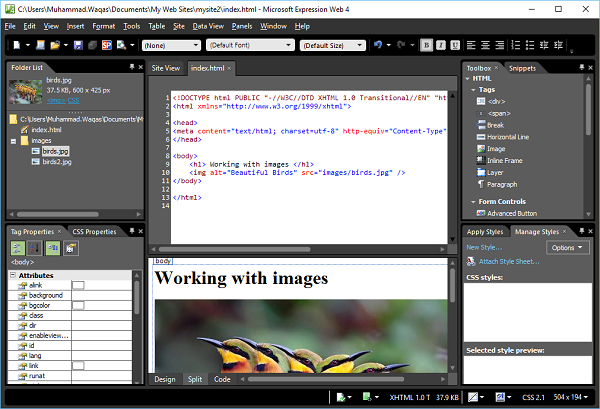This screenshot has height=409, width=600.
Task: Toggle Italic formatting button
Action: point(440,45)
